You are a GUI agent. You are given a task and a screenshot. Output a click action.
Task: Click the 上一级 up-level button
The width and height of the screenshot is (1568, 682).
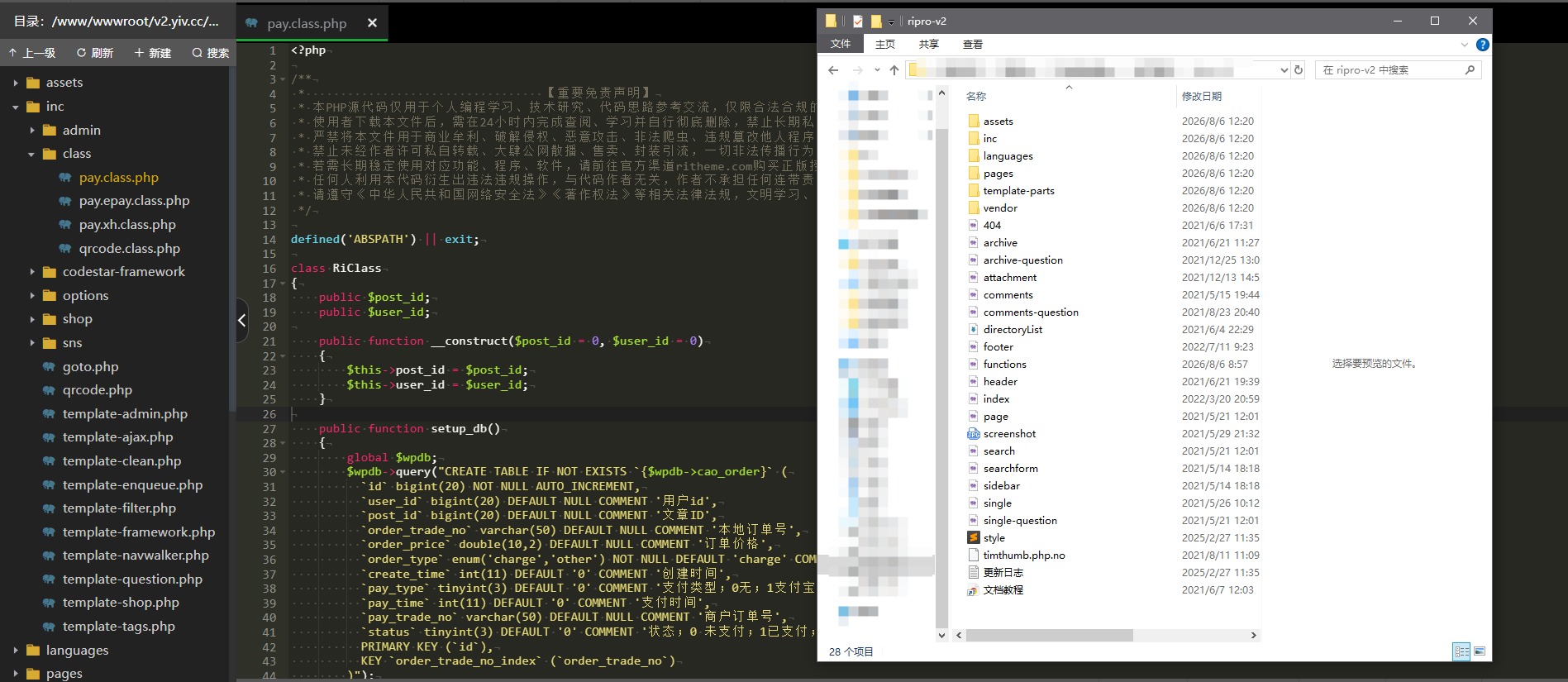point(32,53)
